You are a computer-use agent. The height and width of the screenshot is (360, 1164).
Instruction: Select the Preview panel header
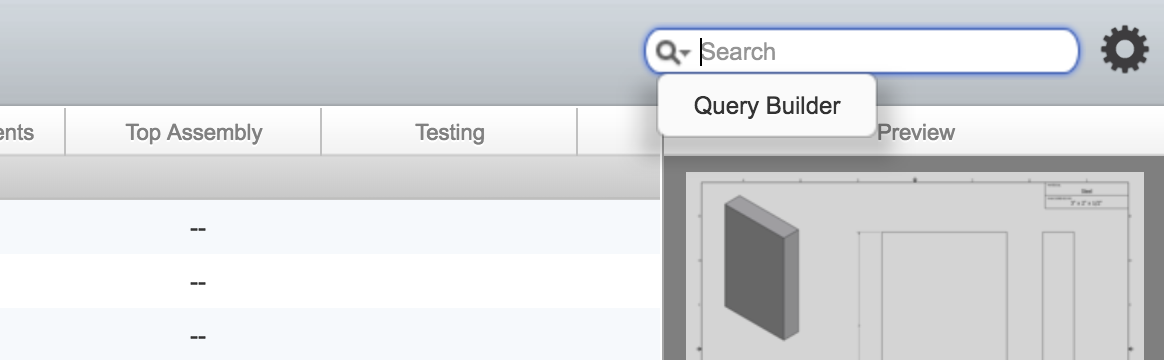pyautogui.click(x=915, y=132)
